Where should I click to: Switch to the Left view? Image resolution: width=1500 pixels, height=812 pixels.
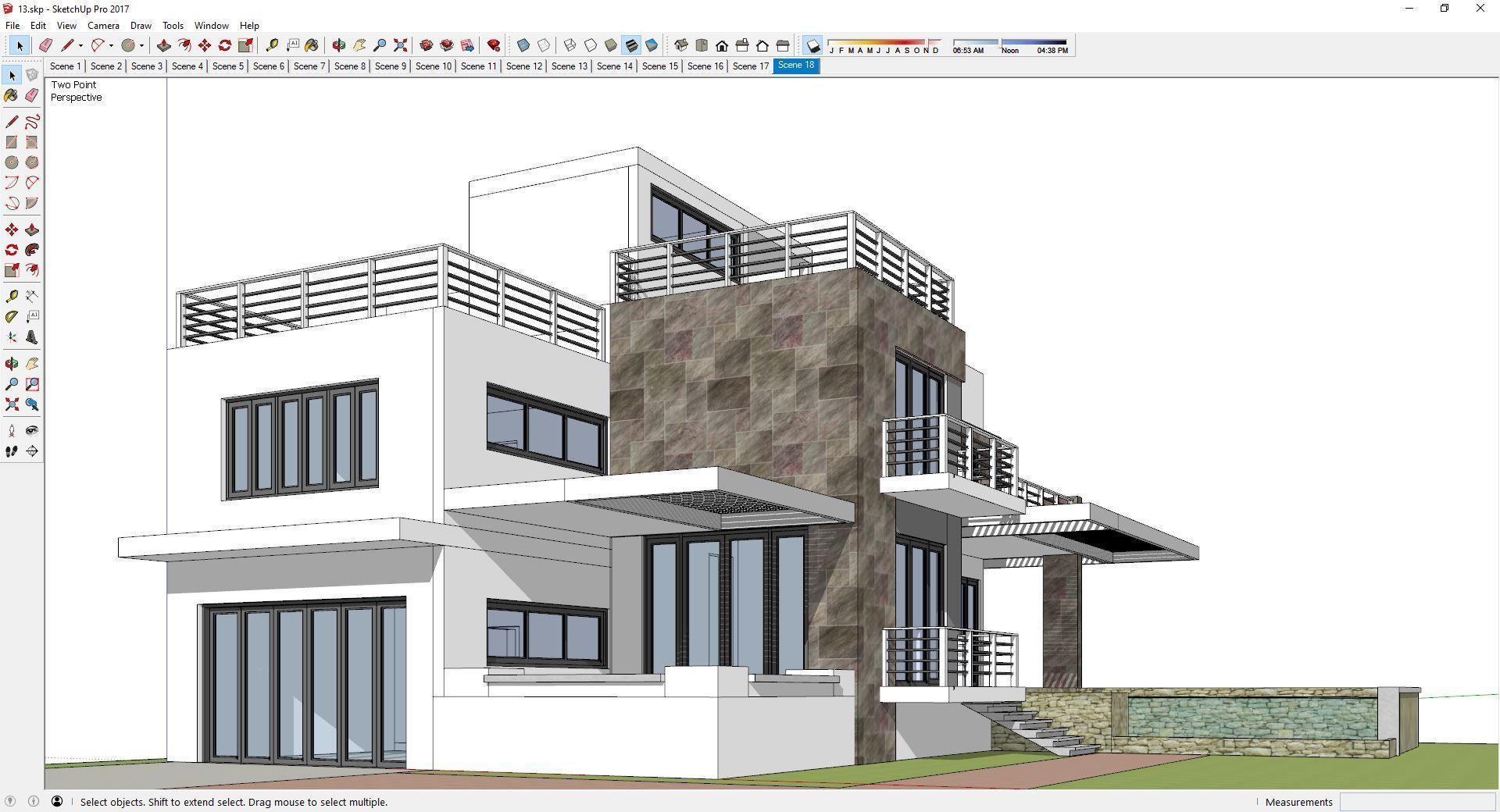tap(783, 45)
